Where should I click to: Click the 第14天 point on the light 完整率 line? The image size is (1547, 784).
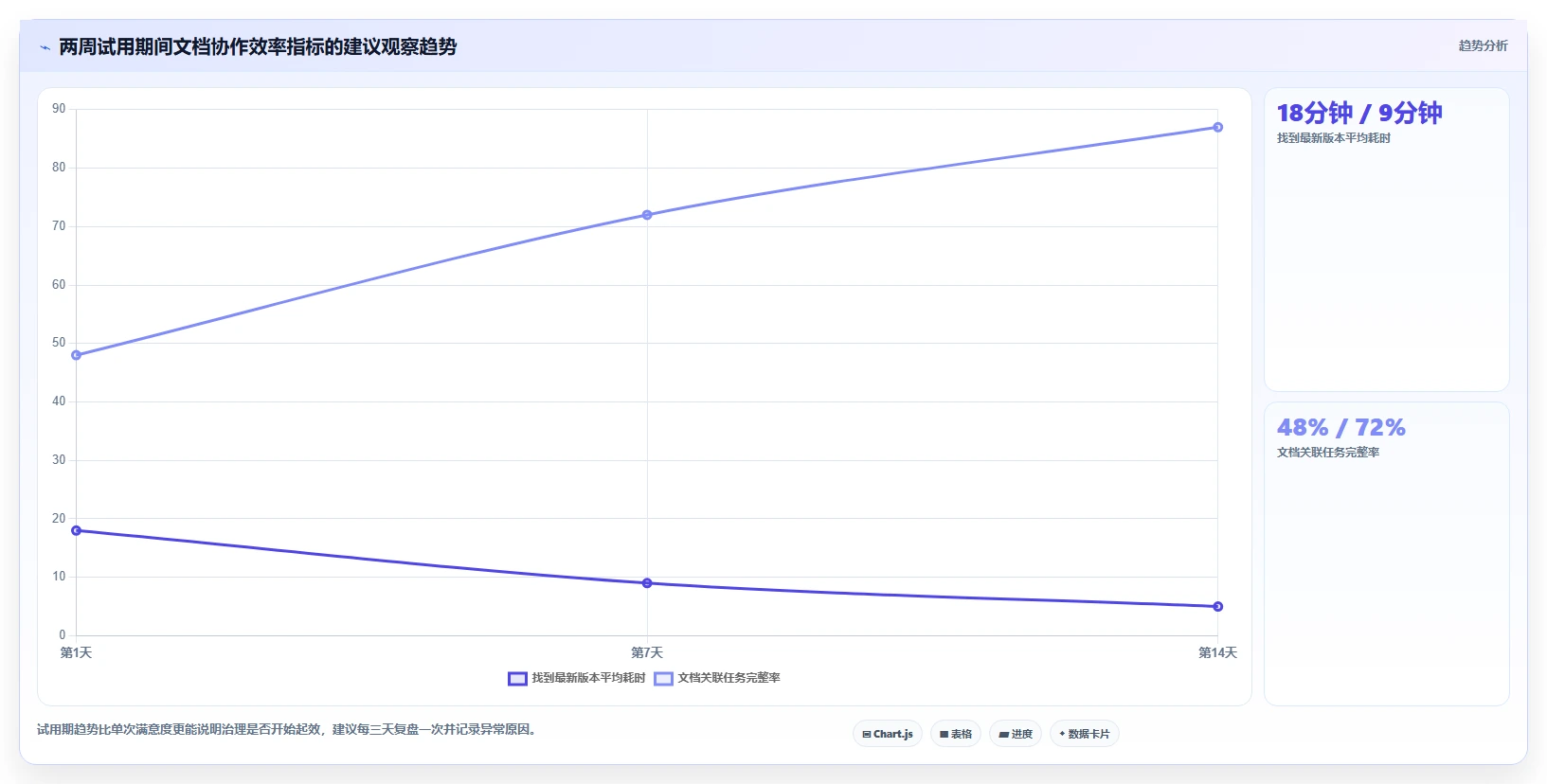coord(1218,127)
